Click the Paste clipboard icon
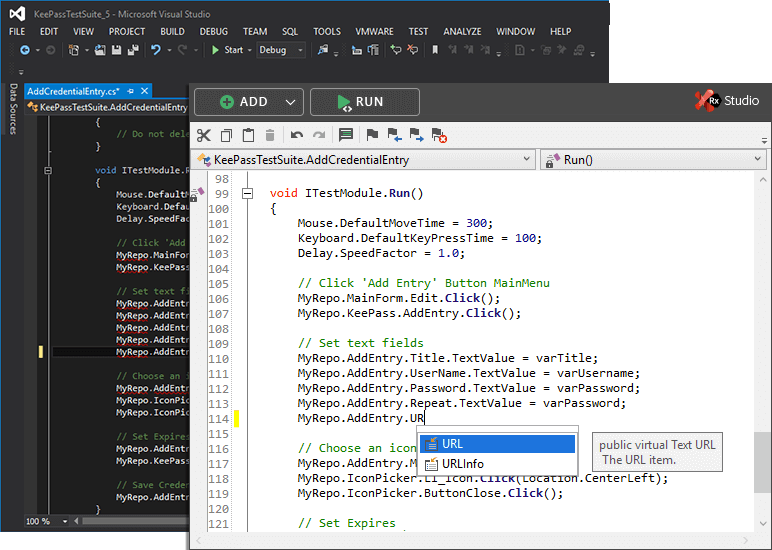 pyautogui.click(x=249, y=135)
